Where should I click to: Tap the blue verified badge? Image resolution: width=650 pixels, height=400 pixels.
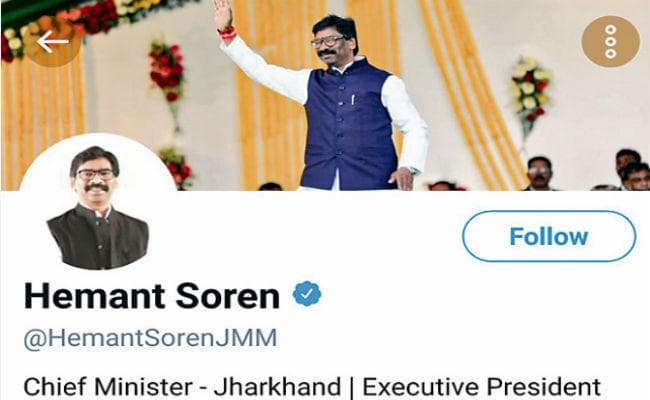[x=307, y=294]
